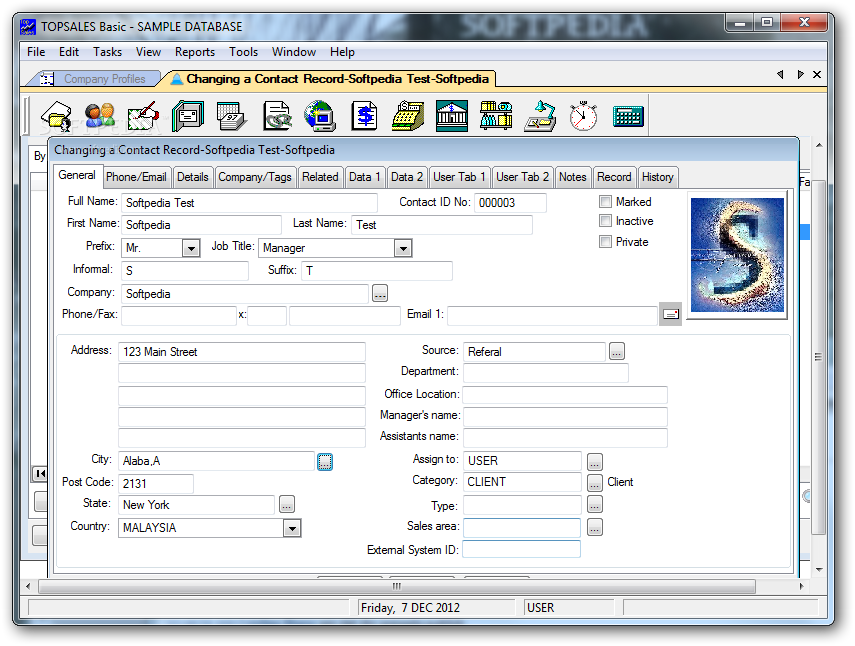Open the Assign to lookup button
855x646 pixels.
point(594,462)
